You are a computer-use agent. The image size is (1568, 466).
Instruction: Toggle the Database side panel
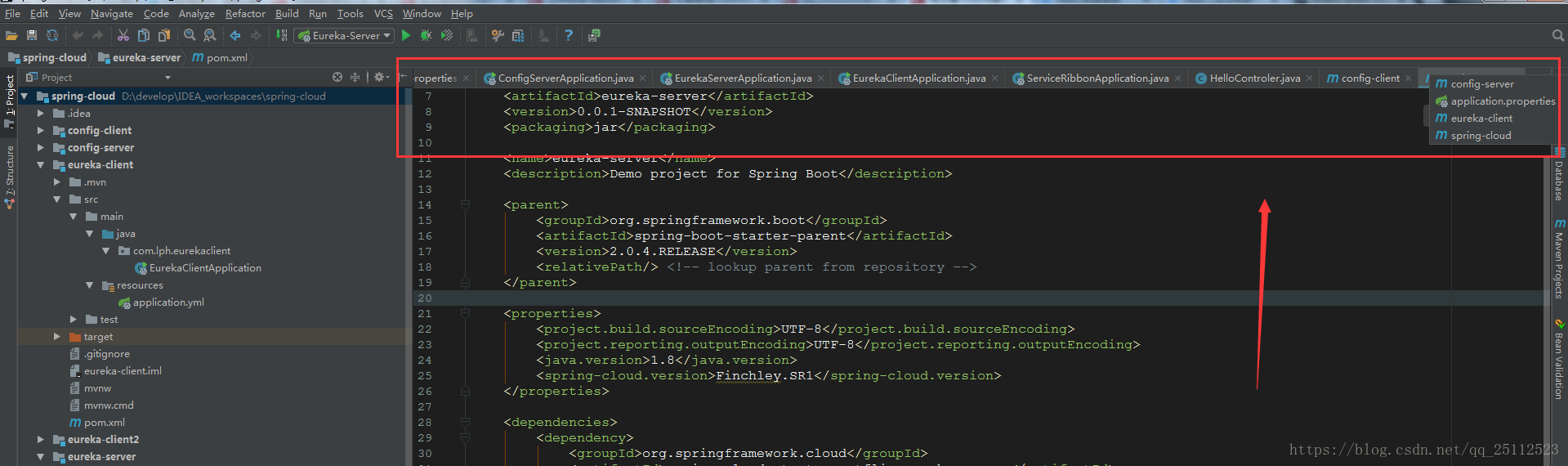[x=1559, y=174]
